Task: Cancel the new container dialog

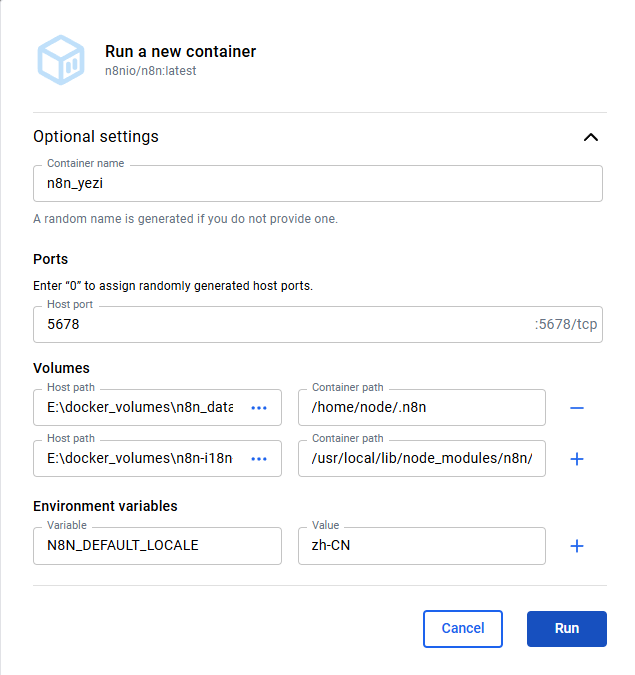Action: tap(463, 629)
